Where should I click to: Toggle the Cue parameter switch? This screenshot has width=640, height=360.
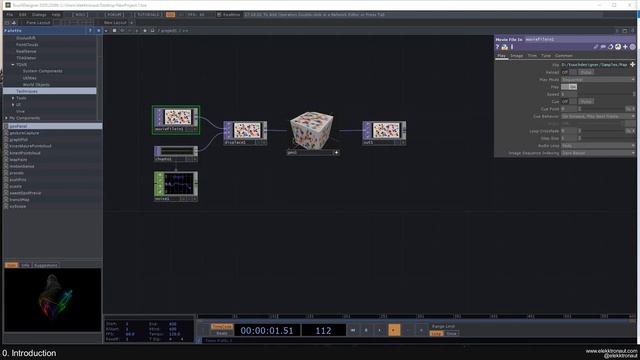[x=569, y=102]
